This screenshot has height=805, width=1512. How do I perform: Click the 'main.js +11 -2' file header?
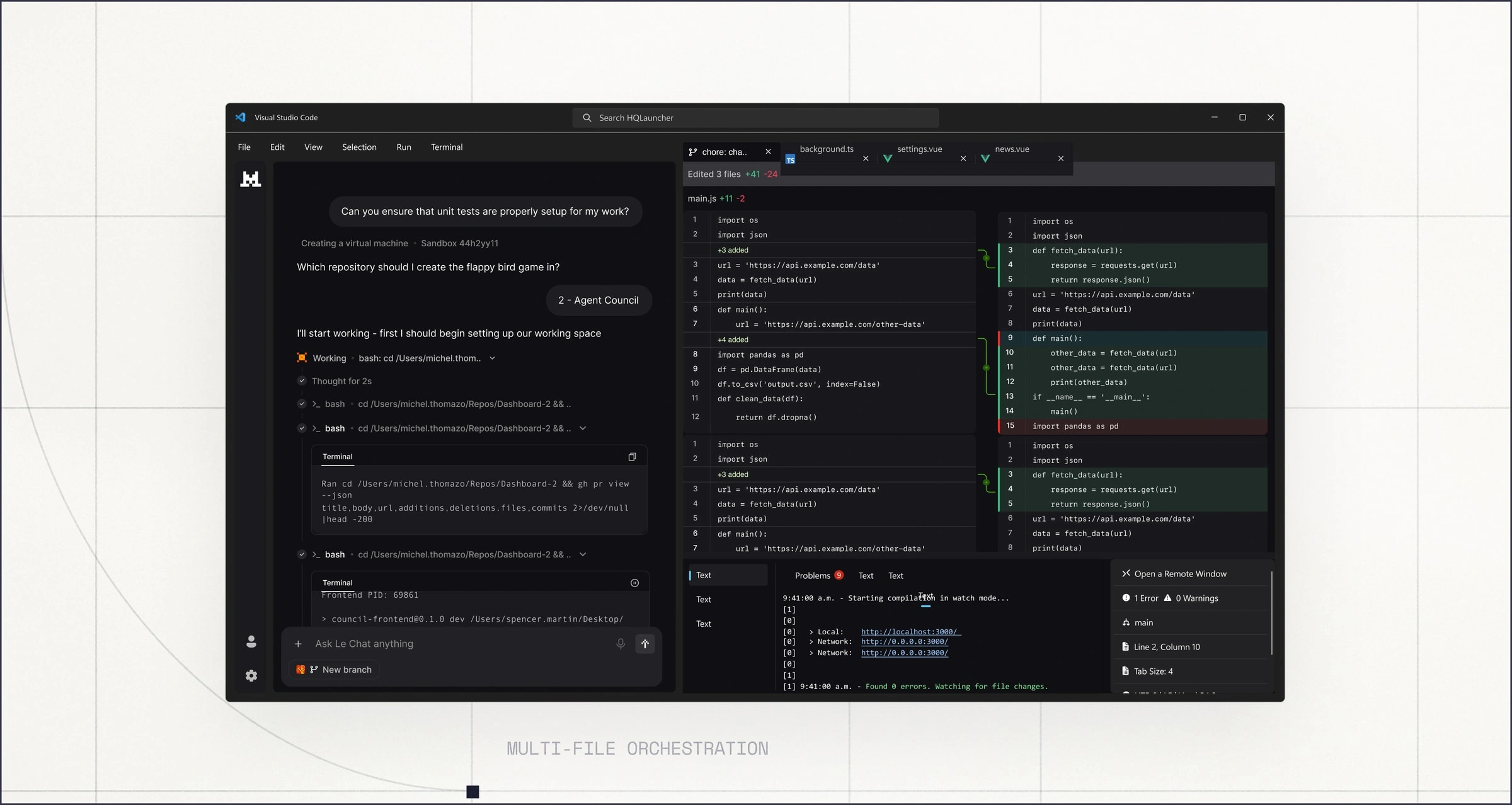coord(716,198)
